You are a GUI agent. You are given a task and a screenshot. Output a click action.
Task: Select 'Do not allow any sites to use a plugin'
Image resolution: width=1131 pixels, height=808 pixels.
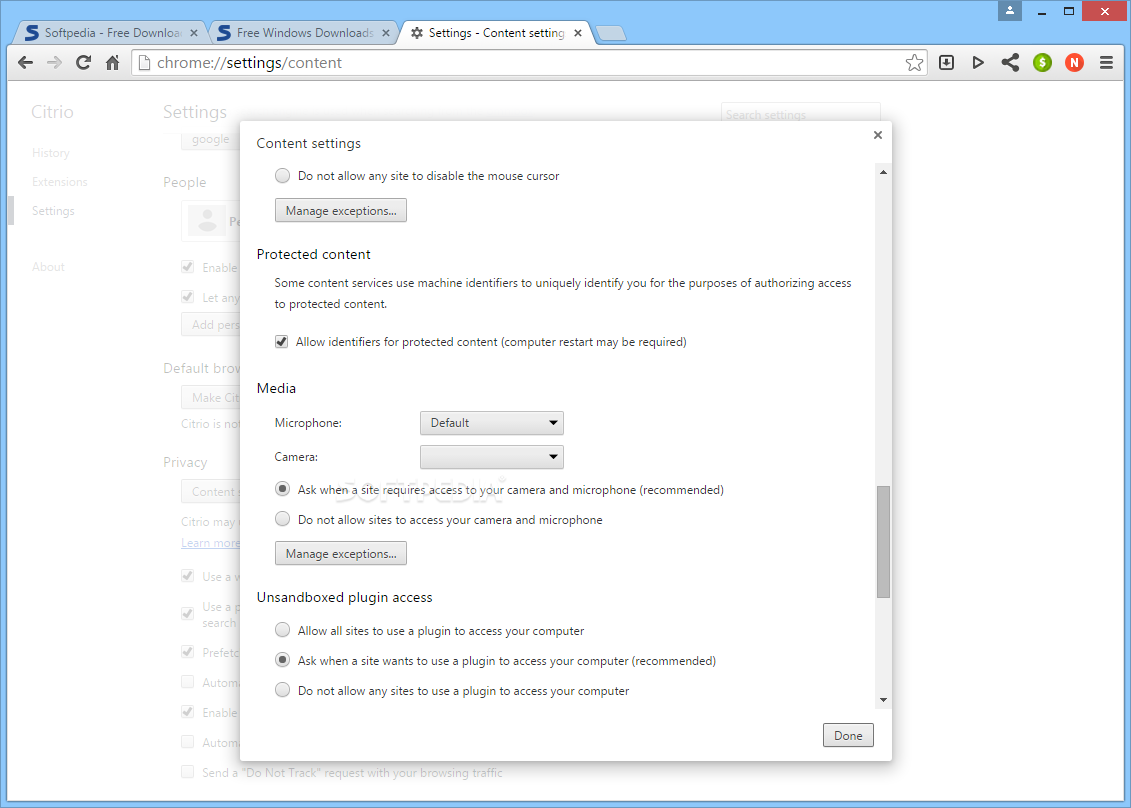(283, 690)
